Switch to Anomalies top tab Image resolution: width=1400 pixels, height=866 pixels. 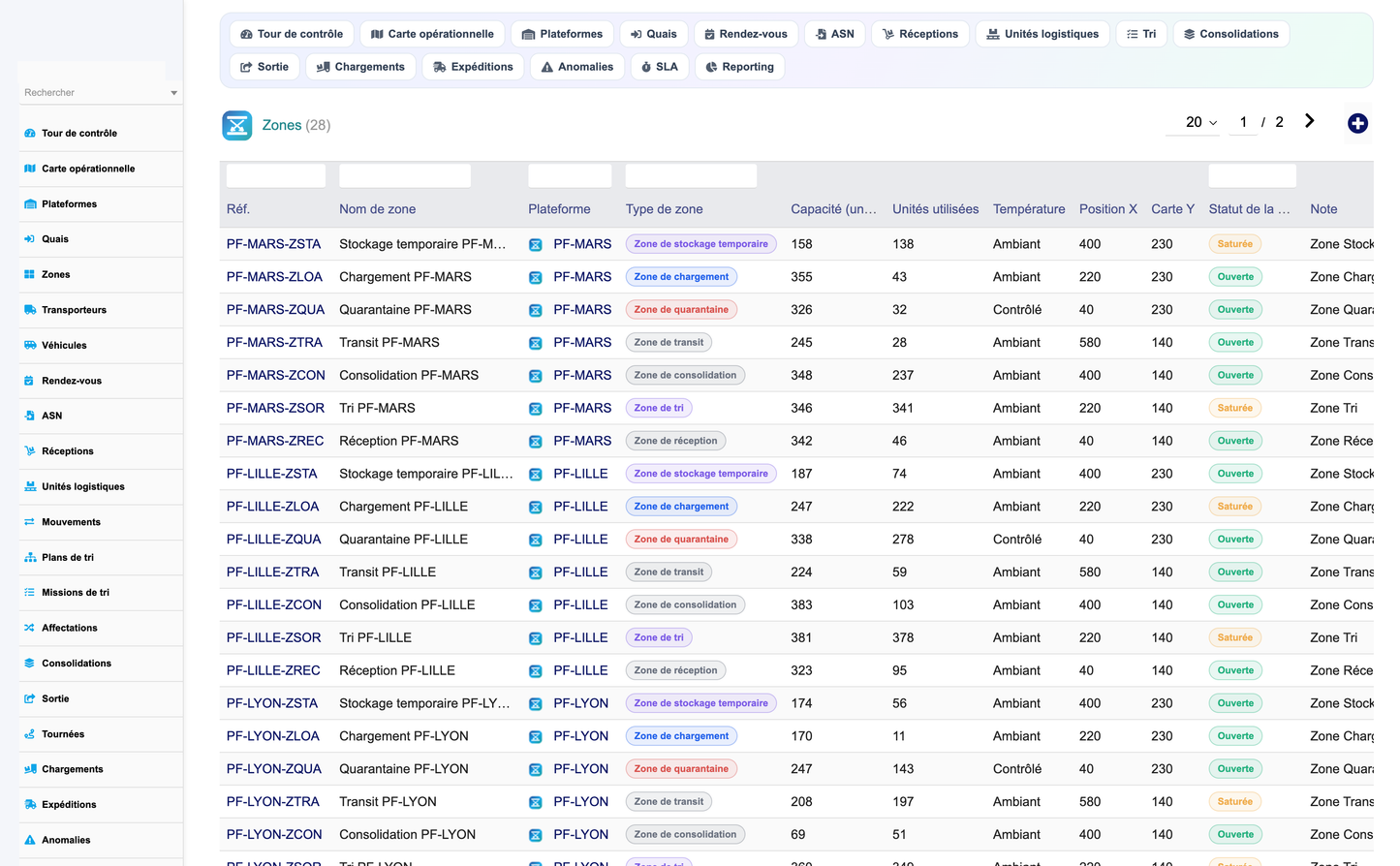click(x=577, y=67)
